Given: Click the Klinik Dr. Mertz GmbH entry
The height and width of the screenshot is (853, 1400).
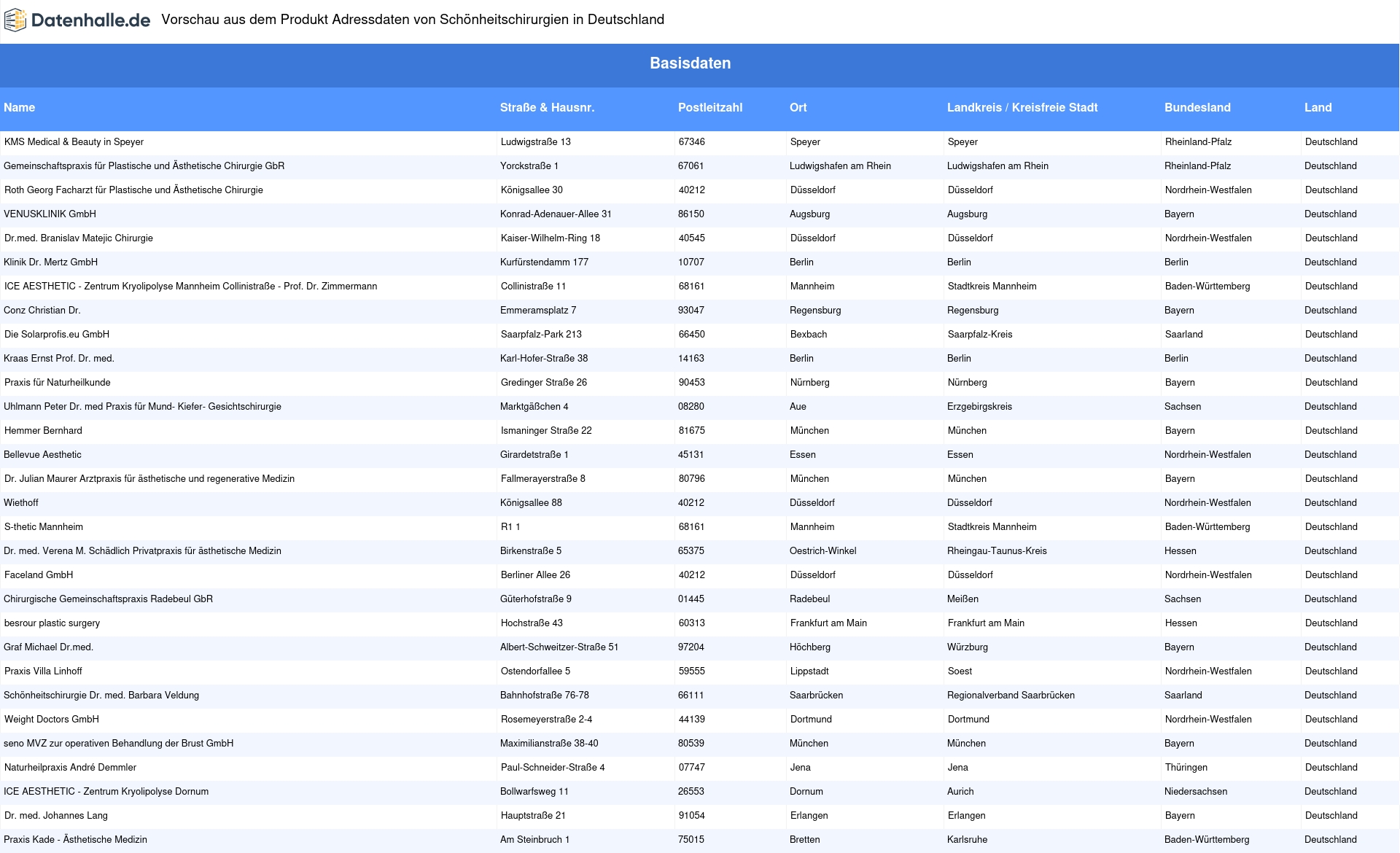Looking at the screenshot, I should click(x=50, y=262).
